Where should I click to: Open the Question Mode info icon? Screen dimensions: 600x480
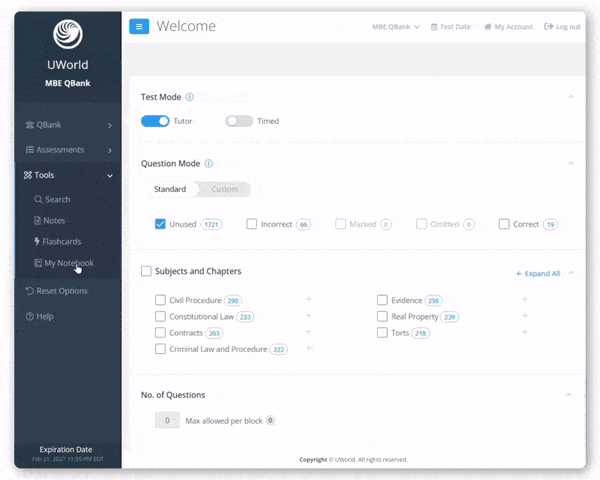pyautogui.click(x=209, y=163)
